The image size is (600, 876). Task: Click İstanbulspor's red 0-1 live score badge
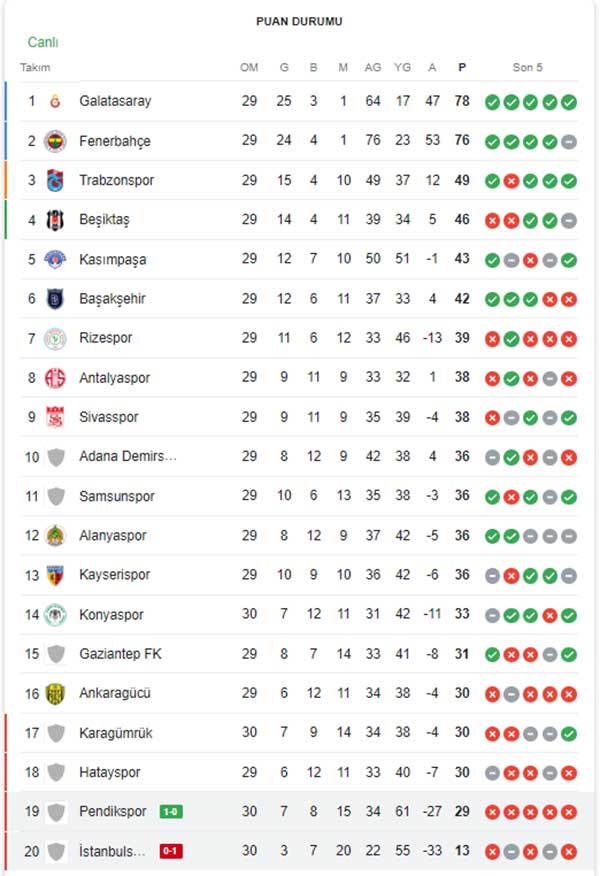point(171,851)
